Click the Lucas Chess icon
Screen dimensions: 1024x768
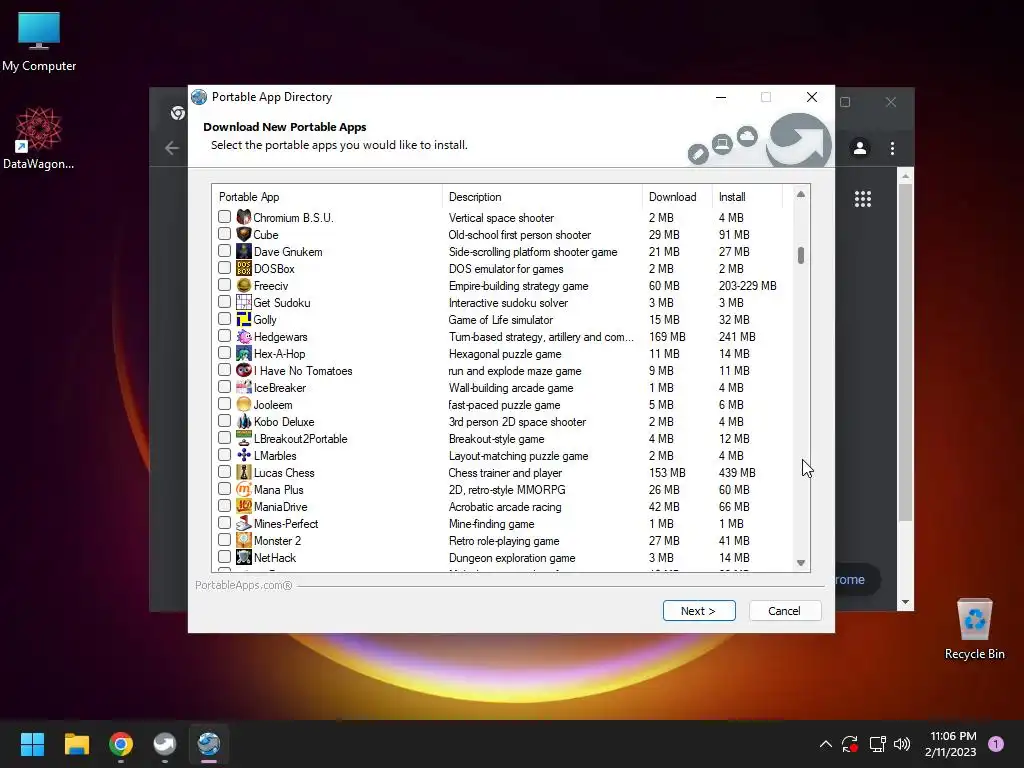coord(244,472)
